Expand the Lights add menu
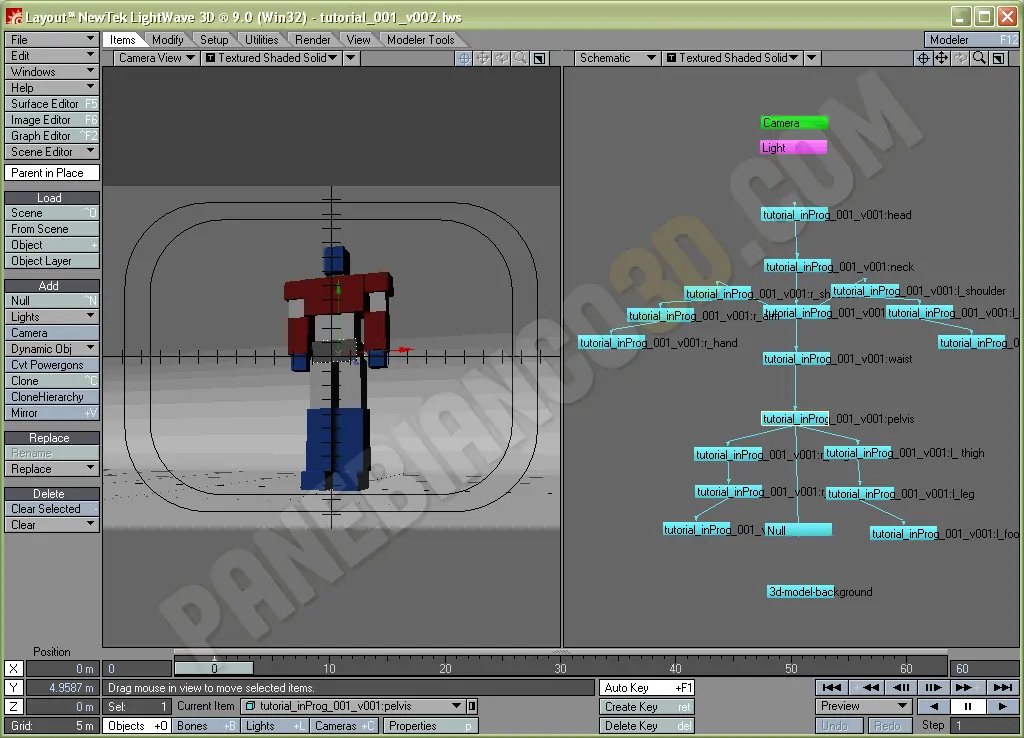This screenshot has height=738, width=1024. point(52,317)
